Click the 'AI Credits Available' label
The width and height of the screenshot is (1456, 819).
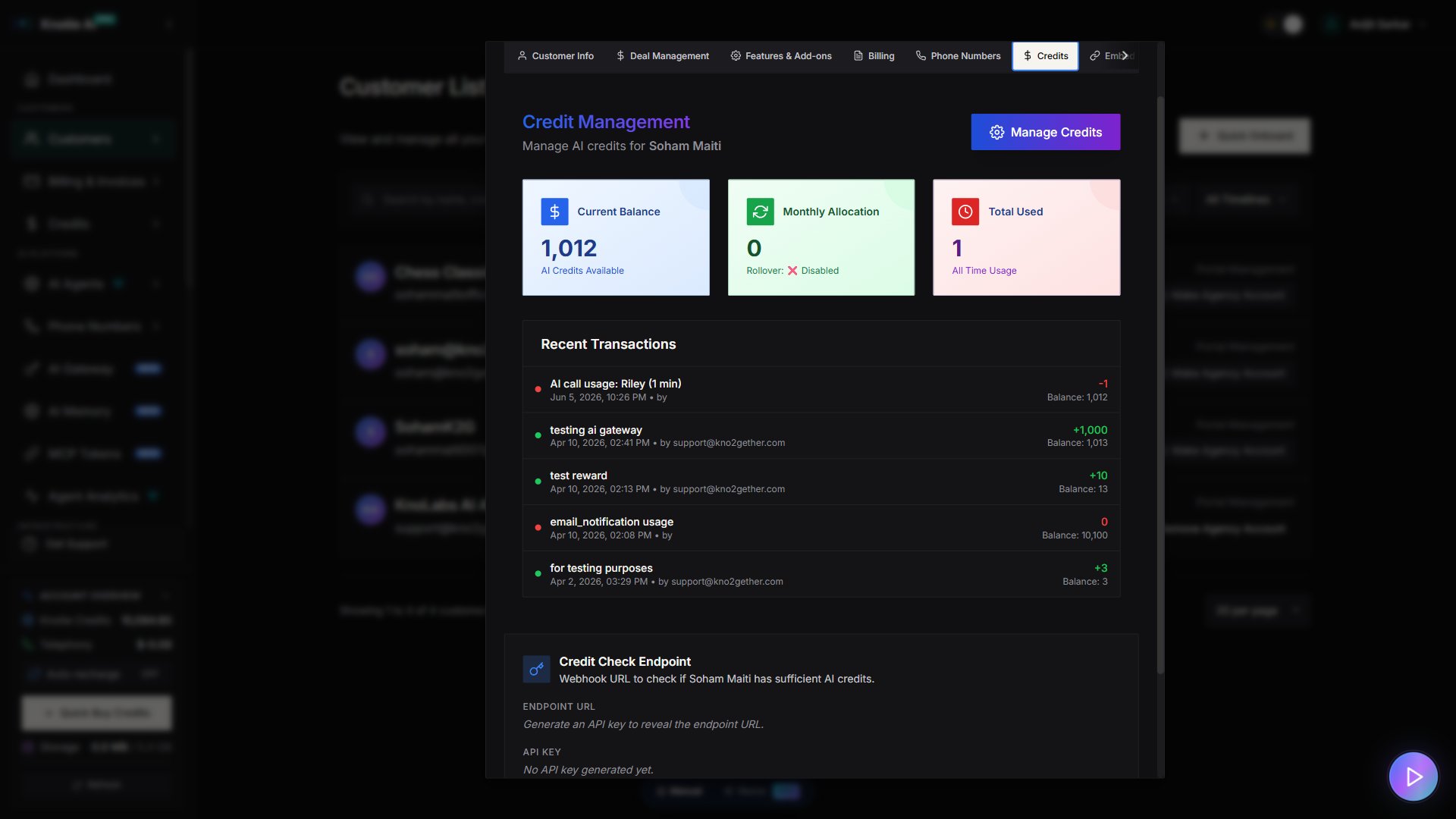582,271
